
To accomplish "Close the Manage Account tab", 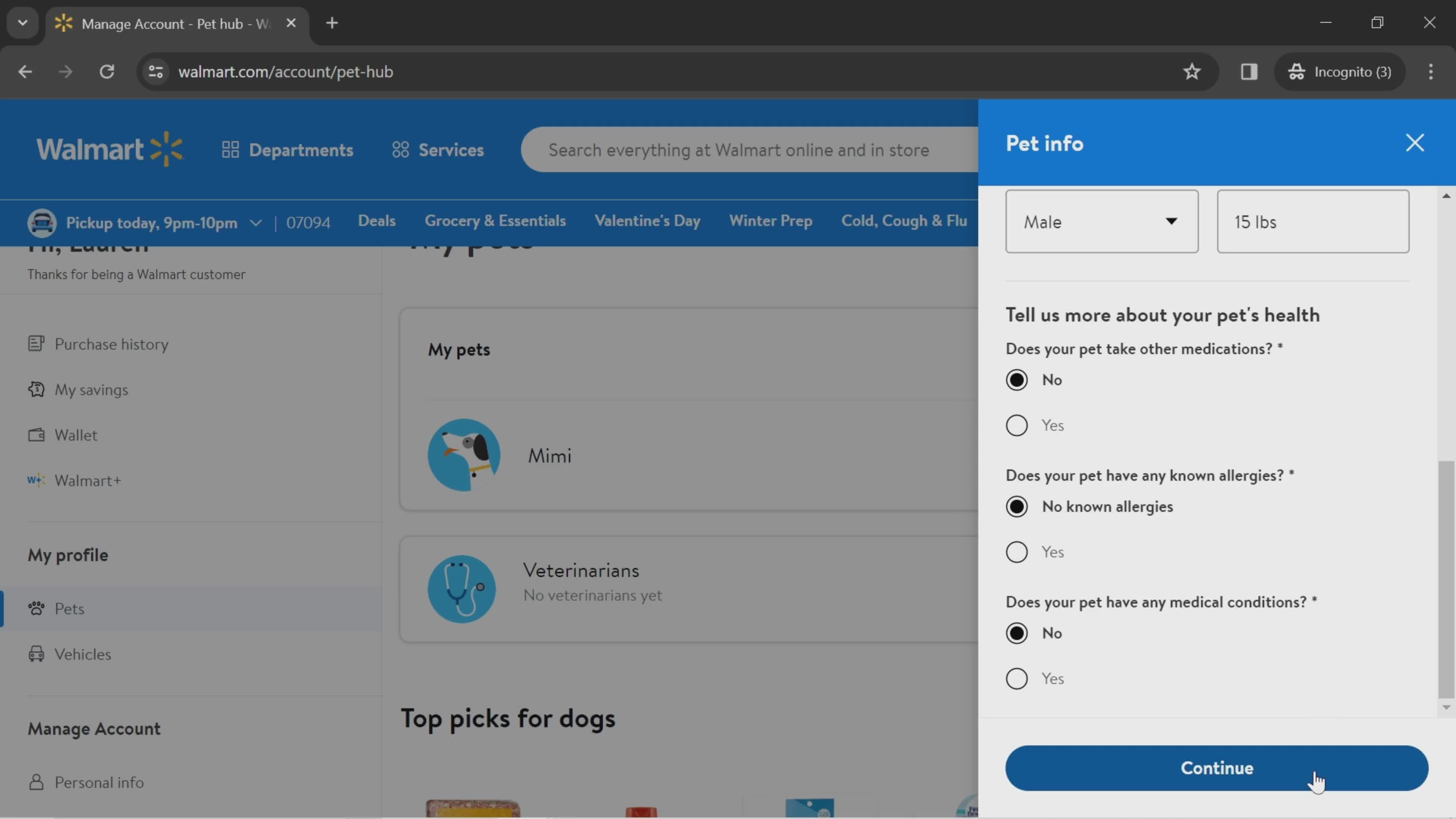I will coord(291,23).
